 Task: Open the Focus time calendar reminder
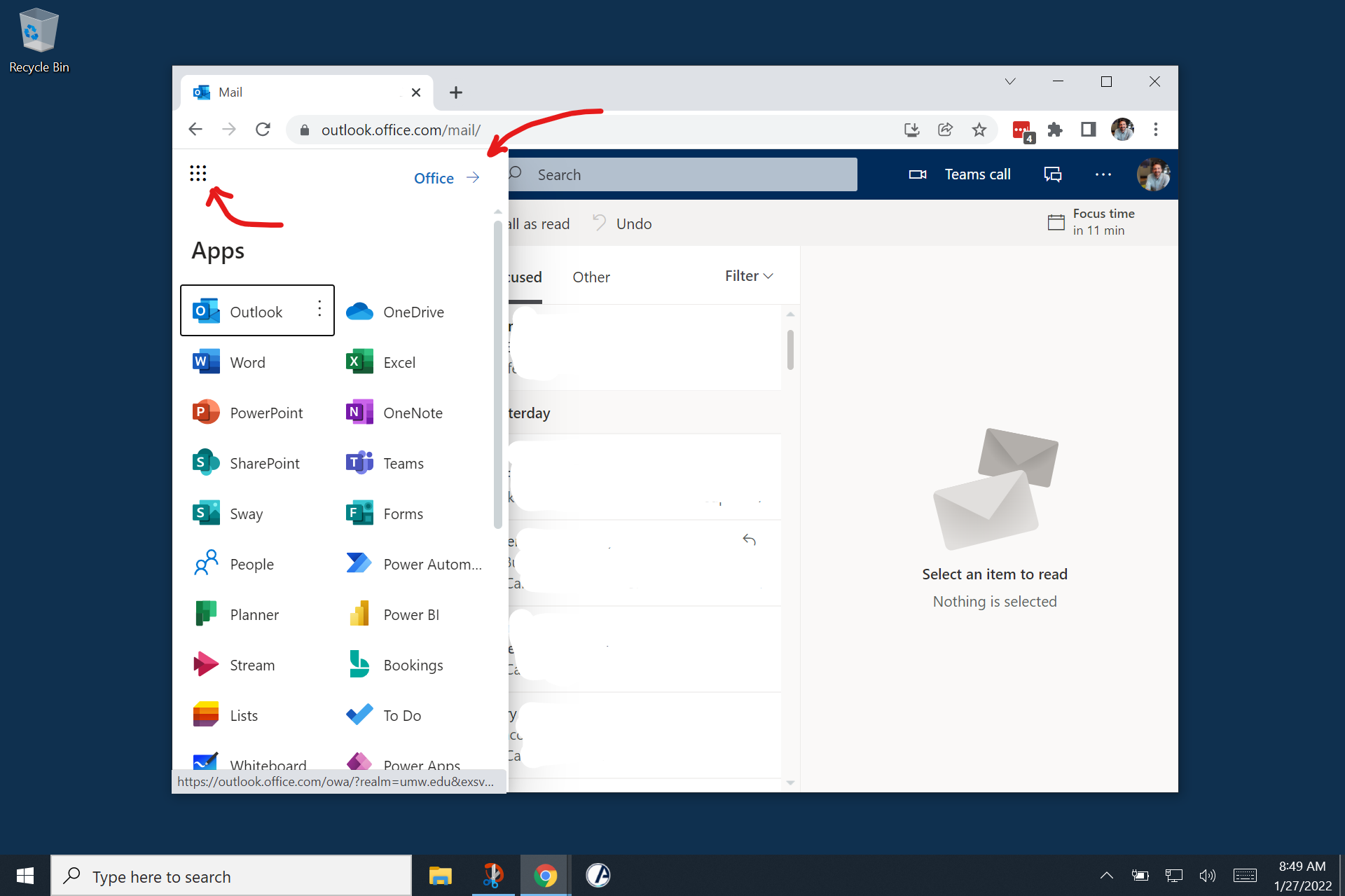pos(1091,222)
